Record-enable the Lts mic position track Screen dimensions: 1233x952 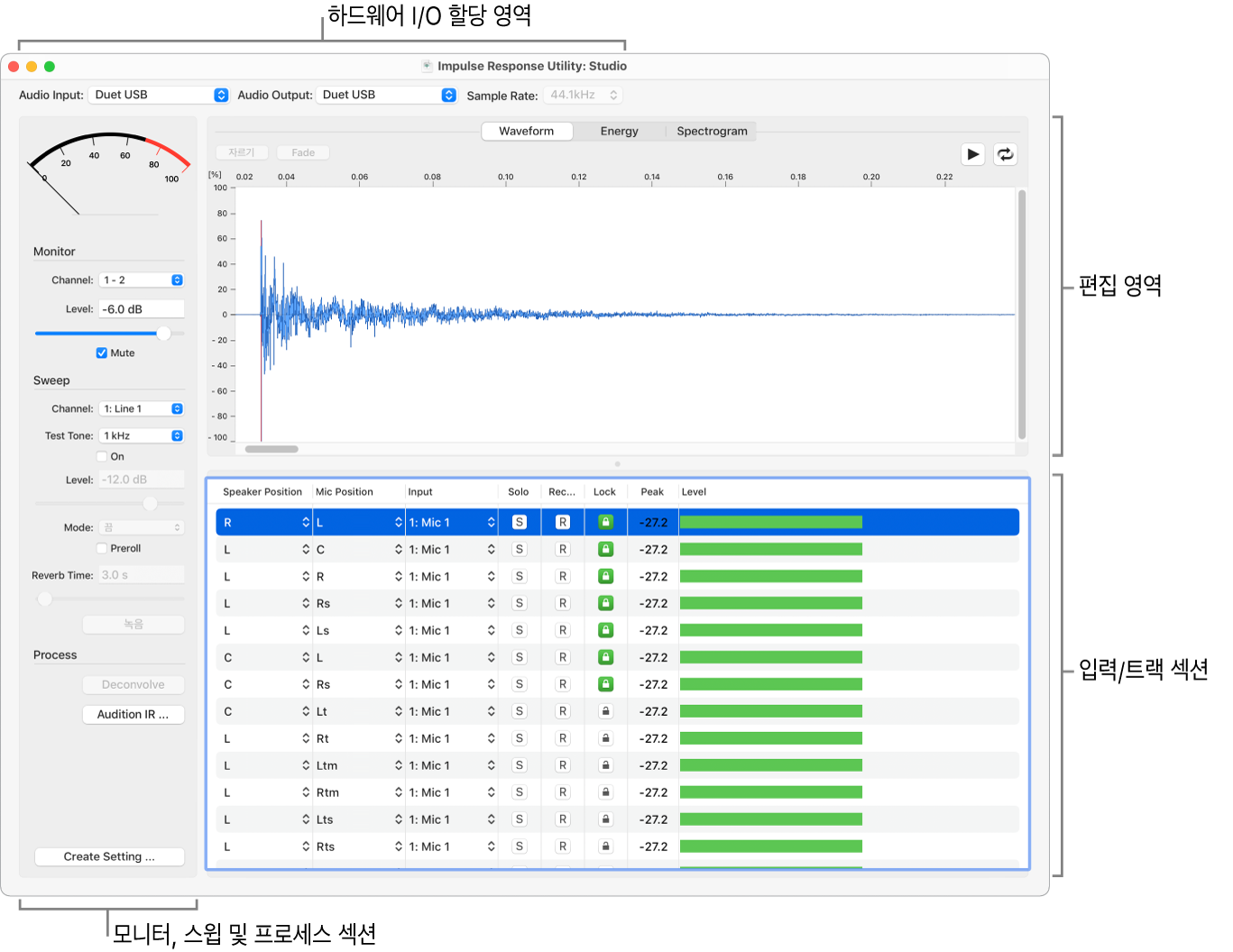pyautogui.click(x=563, y=819)
